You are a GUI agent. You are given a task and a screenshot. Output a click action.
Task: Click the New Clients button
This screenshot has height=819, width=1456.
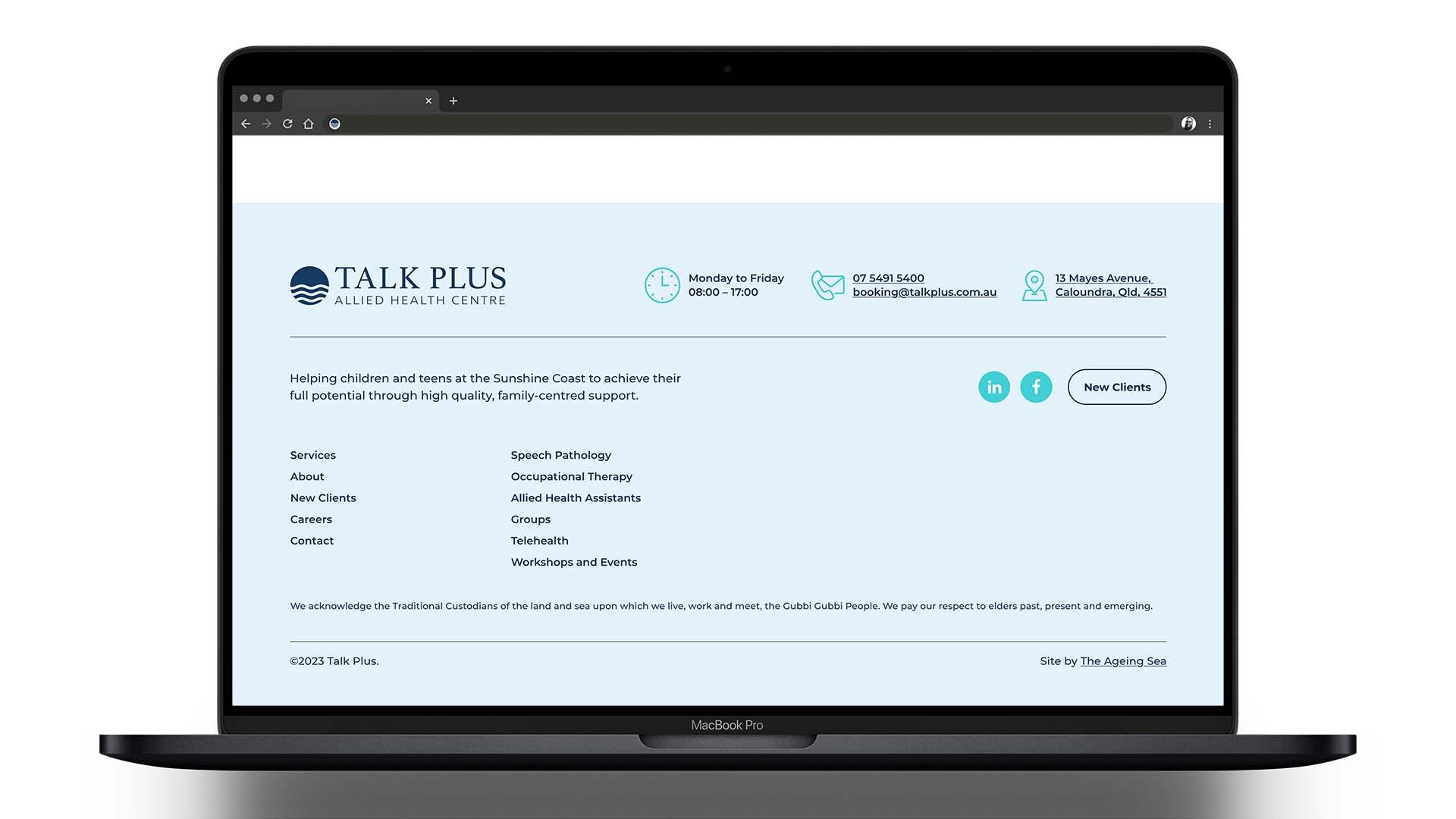(1117, 386)
